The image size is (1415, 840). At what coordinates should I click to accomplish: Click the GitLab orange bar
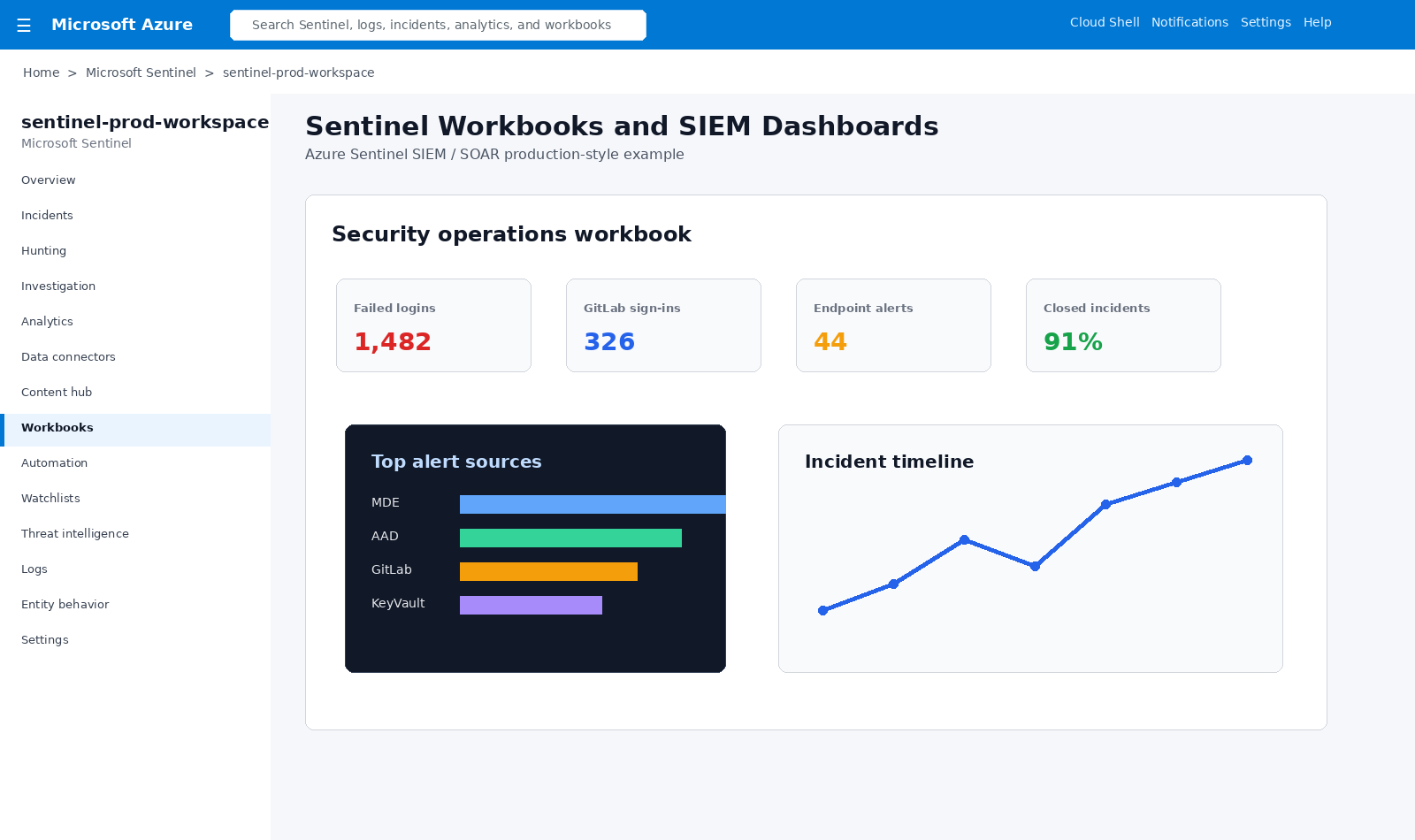[548, 571]
